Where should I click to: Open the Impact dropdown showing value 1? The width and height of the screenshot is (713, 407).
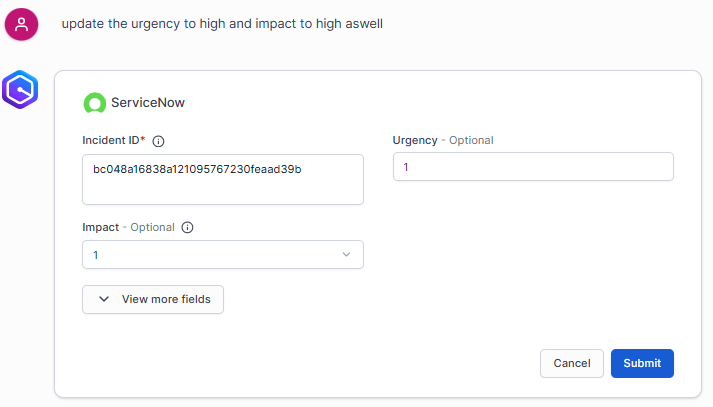coord(222,255)
